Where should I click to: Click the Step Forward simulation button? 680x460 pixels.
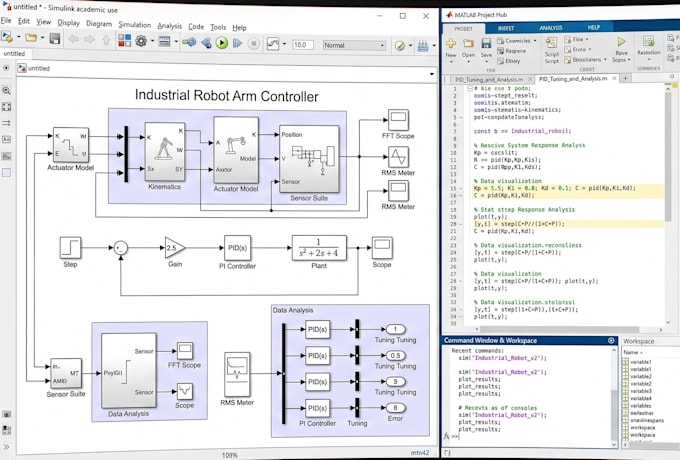[237, 43]
